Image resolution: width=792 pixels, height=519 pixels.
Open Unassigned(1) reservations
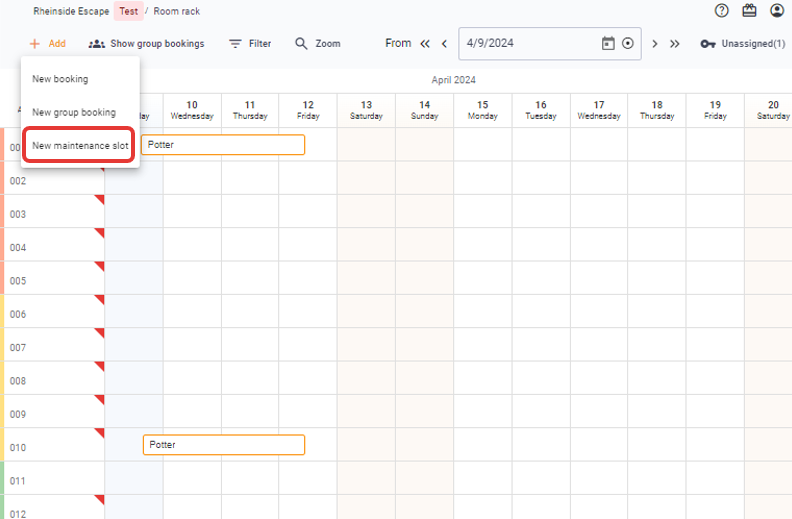742,44
